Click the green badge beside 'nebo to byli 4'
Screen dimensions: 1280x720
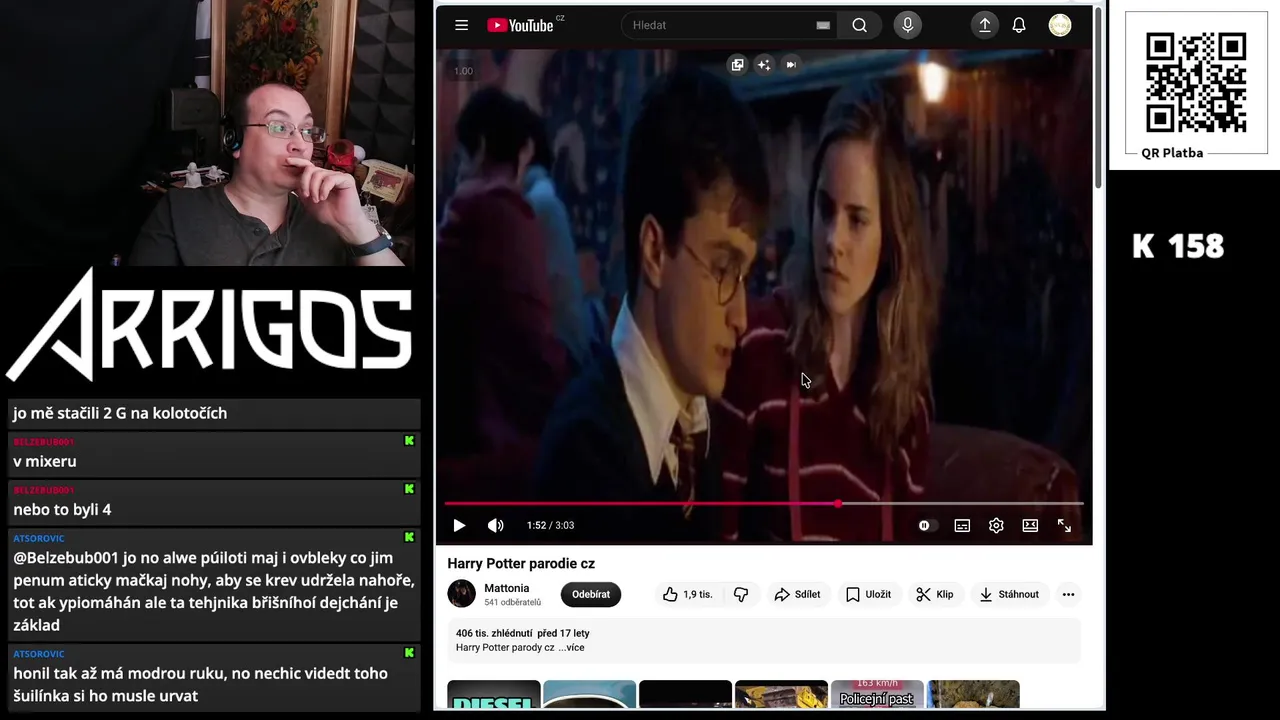click(x=409, y=489)
